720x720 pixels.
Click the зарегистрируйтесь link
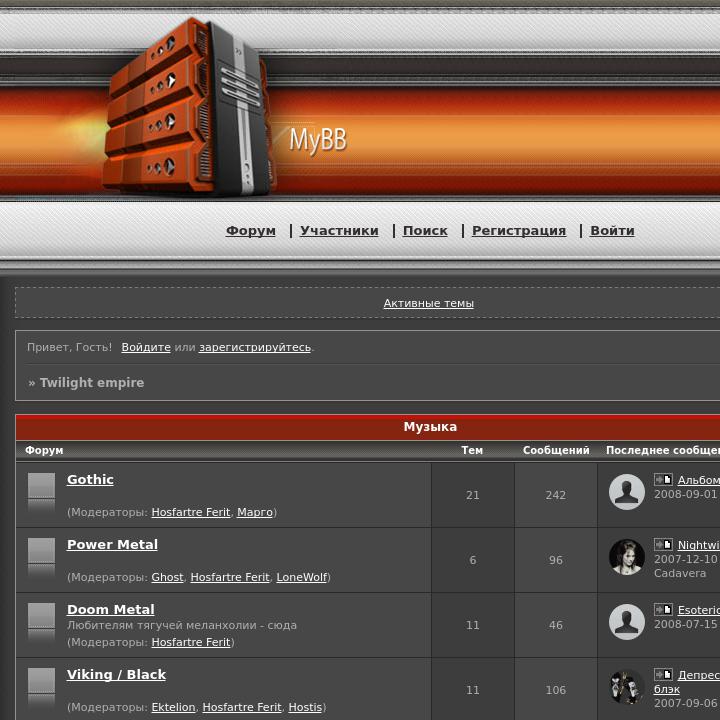point(255,347)
